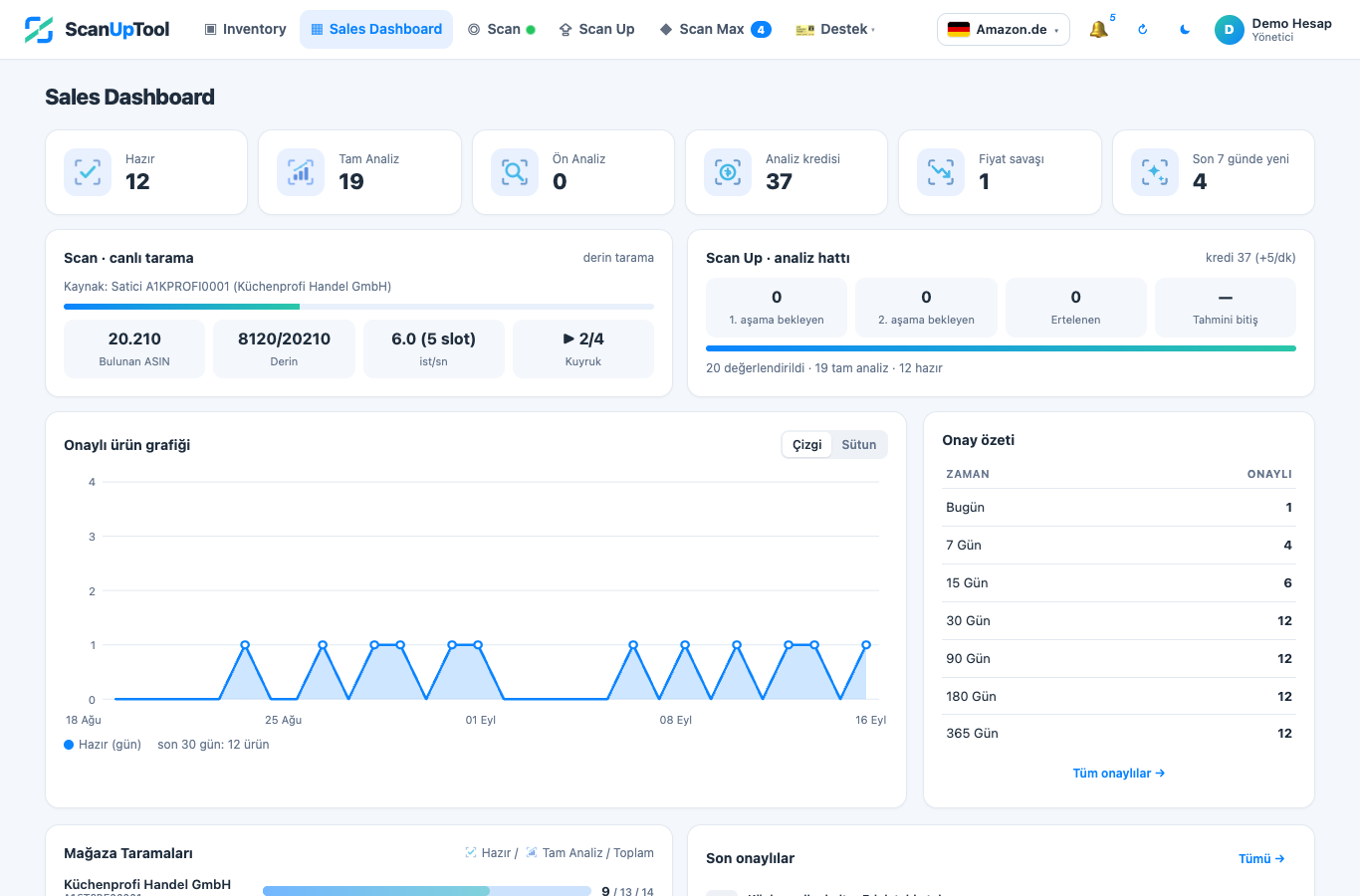Screen dimensions: 1360x896
Task: Click the Küchenprofi Handel GmbH store name under Mağaza Taramaları
Action: (x=147, y=884)
